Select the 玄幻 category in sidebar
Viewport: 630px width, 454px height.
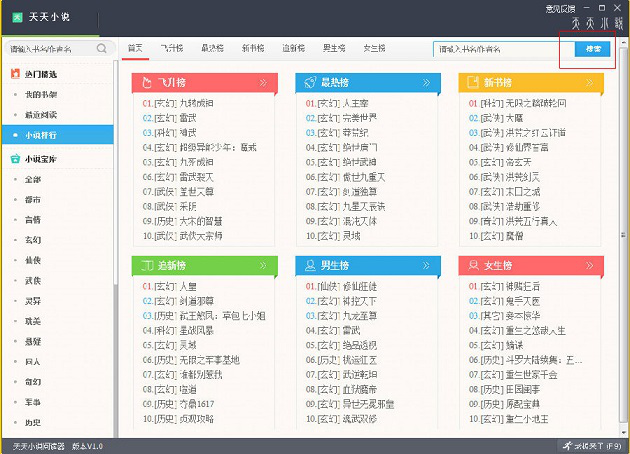[33, 240]
